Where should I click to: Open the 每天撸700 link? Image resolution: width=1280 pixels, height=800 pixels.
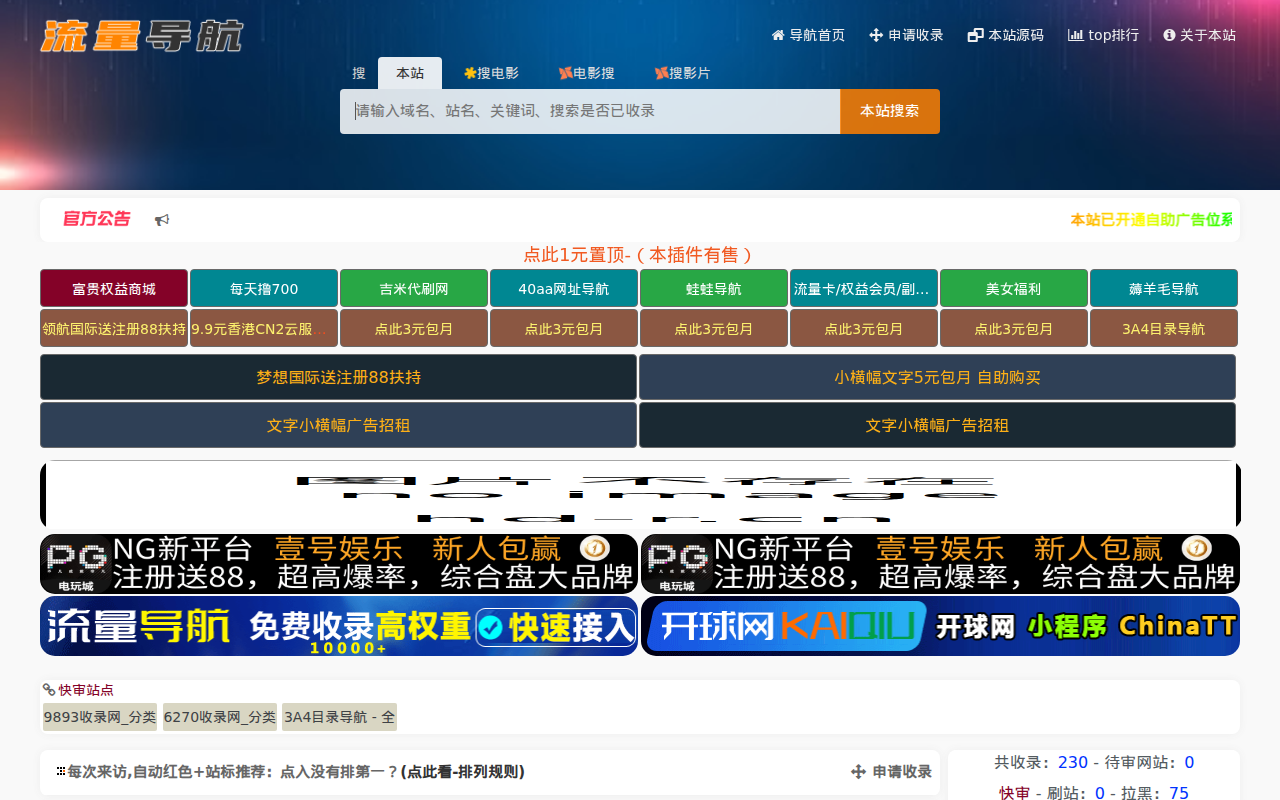click(x=264, y=288)
